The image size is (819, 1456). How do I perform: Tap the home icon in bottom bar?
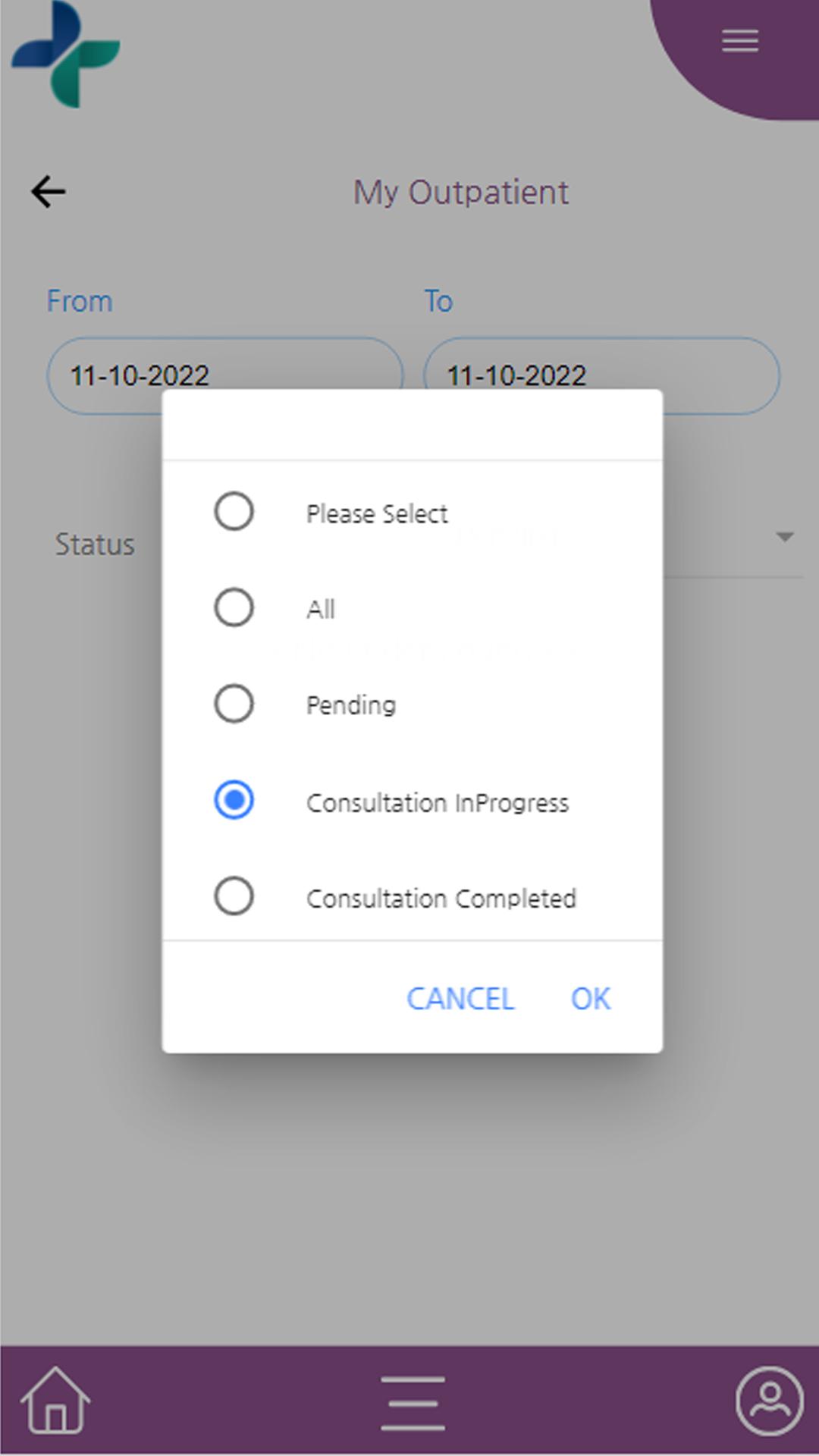(x=55, y=1401)
